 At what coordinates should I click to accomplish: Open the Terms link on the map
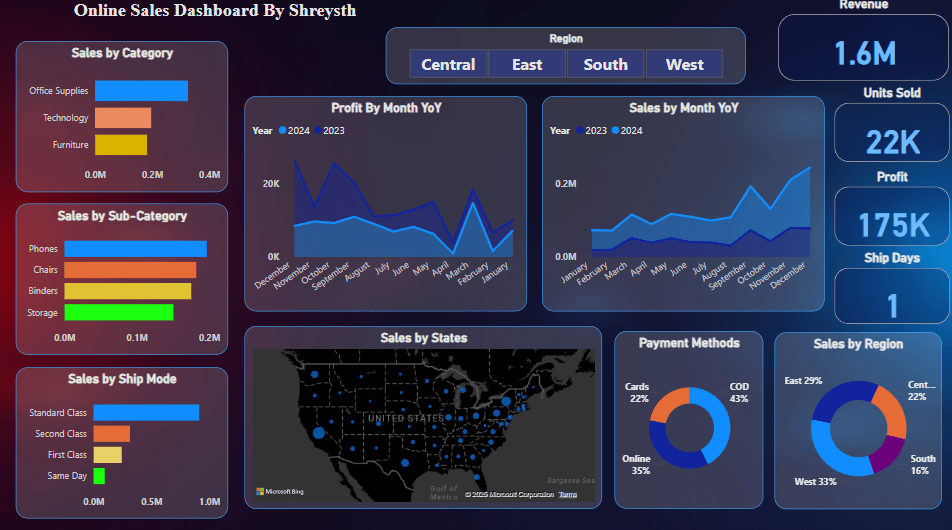click(x=568, y=495)
